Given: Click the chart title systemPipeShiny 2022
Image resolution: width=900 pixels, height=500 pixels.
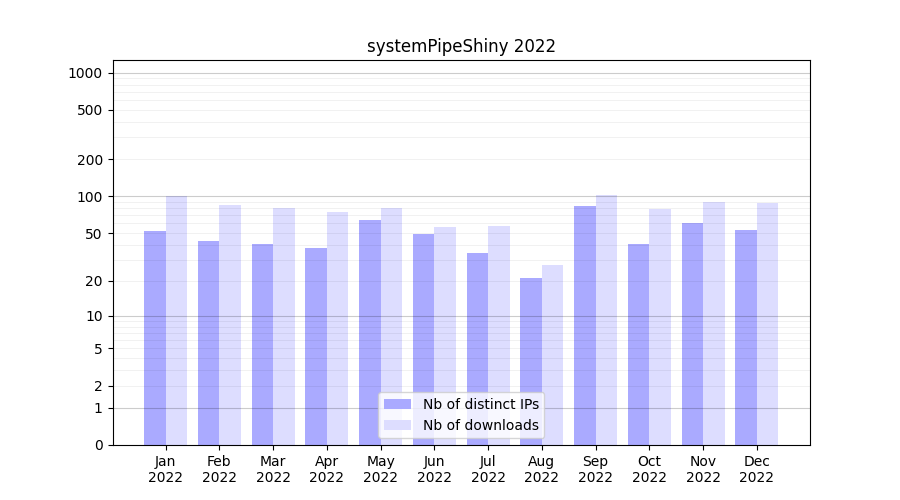Looking at the screenshot, I should 461,46.
